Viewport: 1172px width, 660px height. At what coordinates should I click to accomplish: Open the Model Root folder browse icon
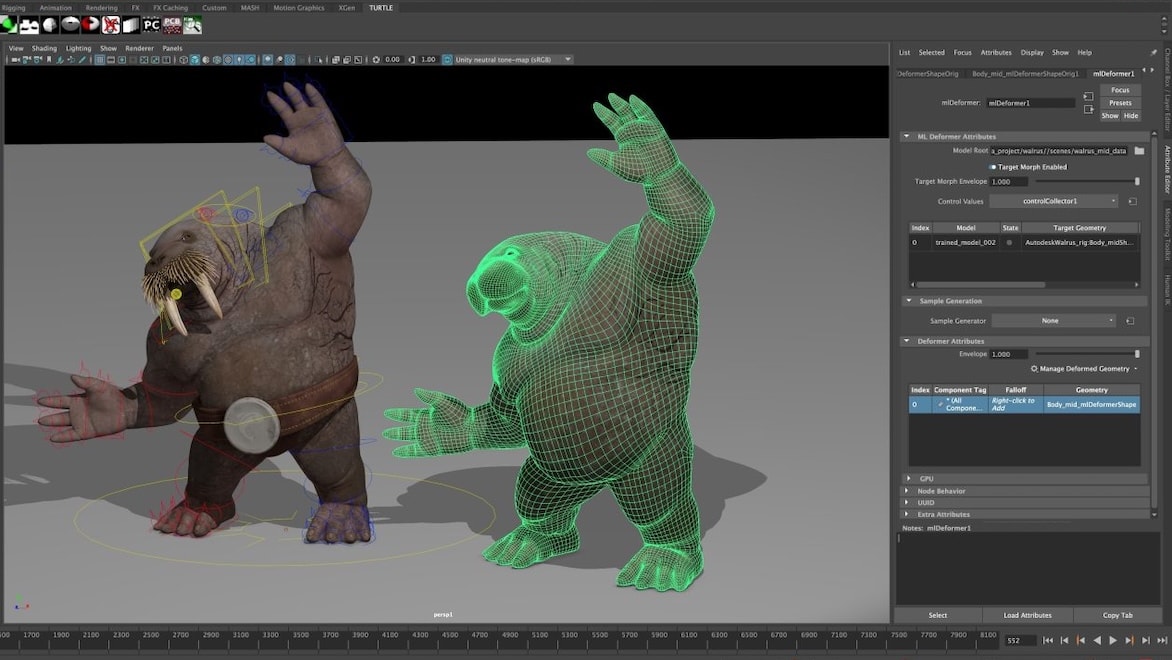pyautogui.click(x=1140, y=150)
